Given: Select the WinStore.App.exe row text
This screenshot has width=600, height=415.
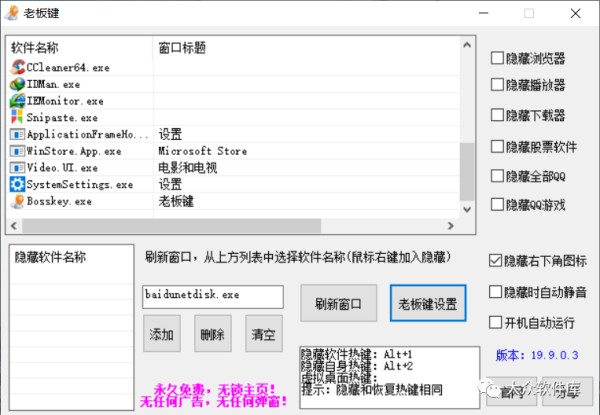Looking at the screenshot, I should 74,151.
